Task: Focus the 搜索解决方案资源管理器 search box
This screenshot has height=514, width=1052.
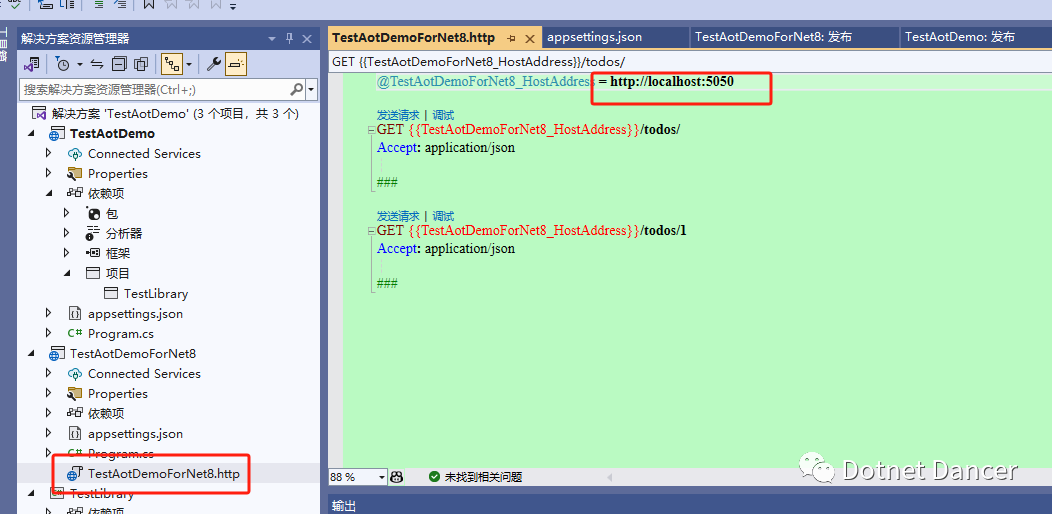Action: pos(156,89)
